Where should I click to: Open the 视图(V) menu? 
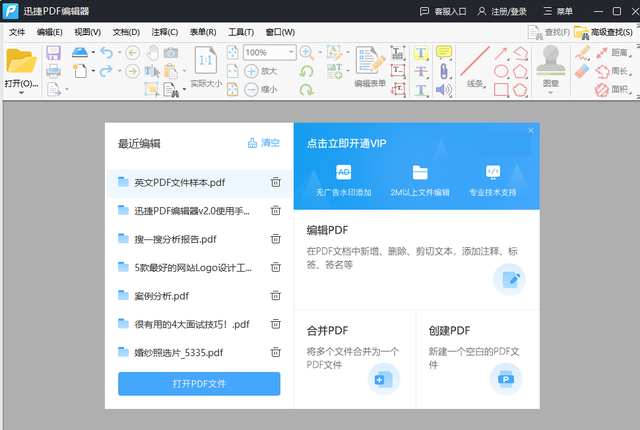tap(87, 32)
